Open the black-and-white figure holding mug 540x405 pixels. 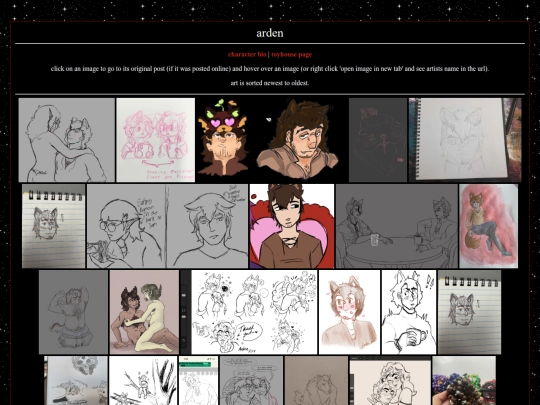click(409, 312)
